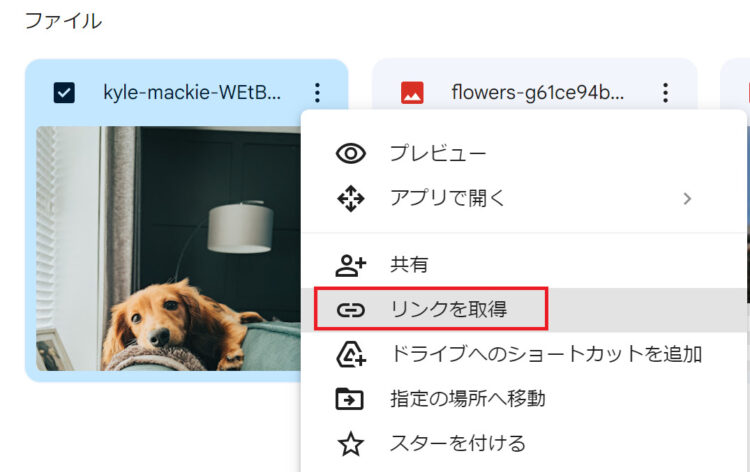Click the star outline icon
This screenshot has width=750, height=472.
pyautogui.click(x=351, y=443)
